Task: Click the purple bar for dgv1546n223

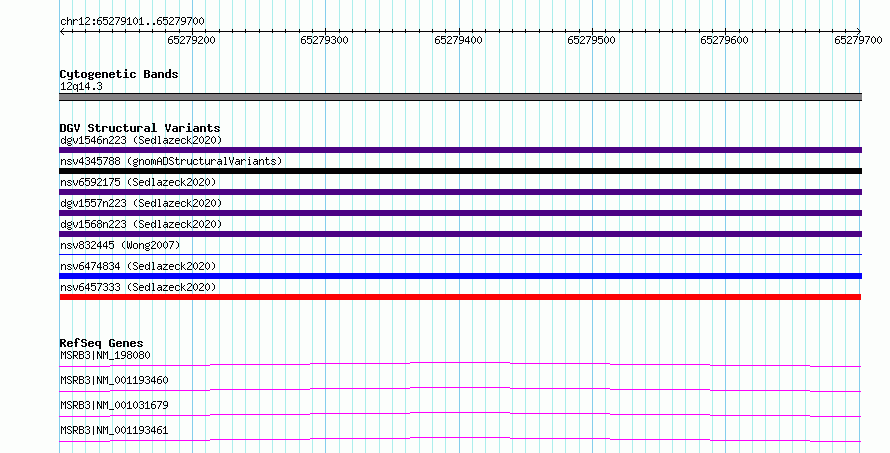Action: 460,150
